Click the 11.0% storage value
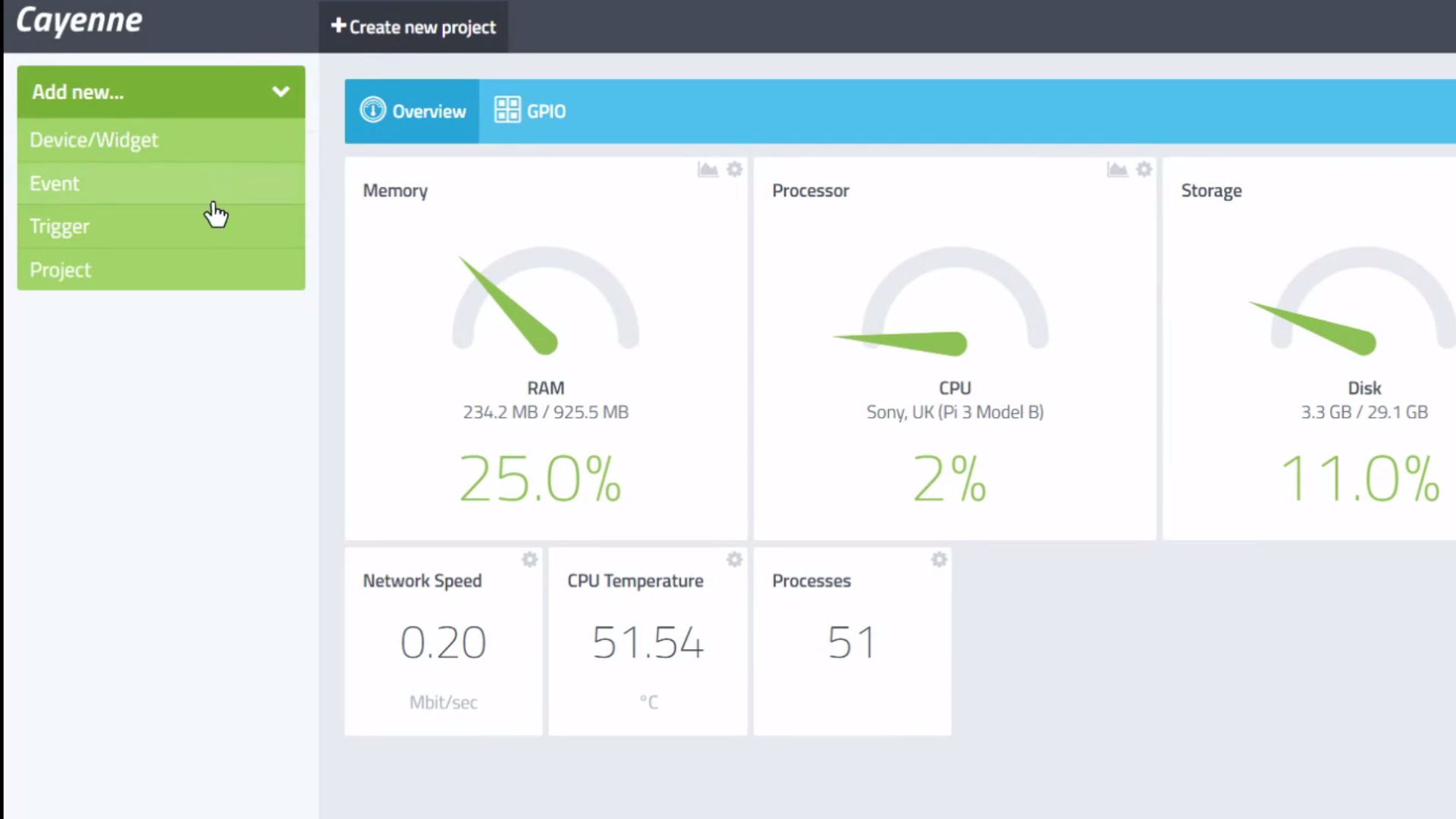 1360,479
